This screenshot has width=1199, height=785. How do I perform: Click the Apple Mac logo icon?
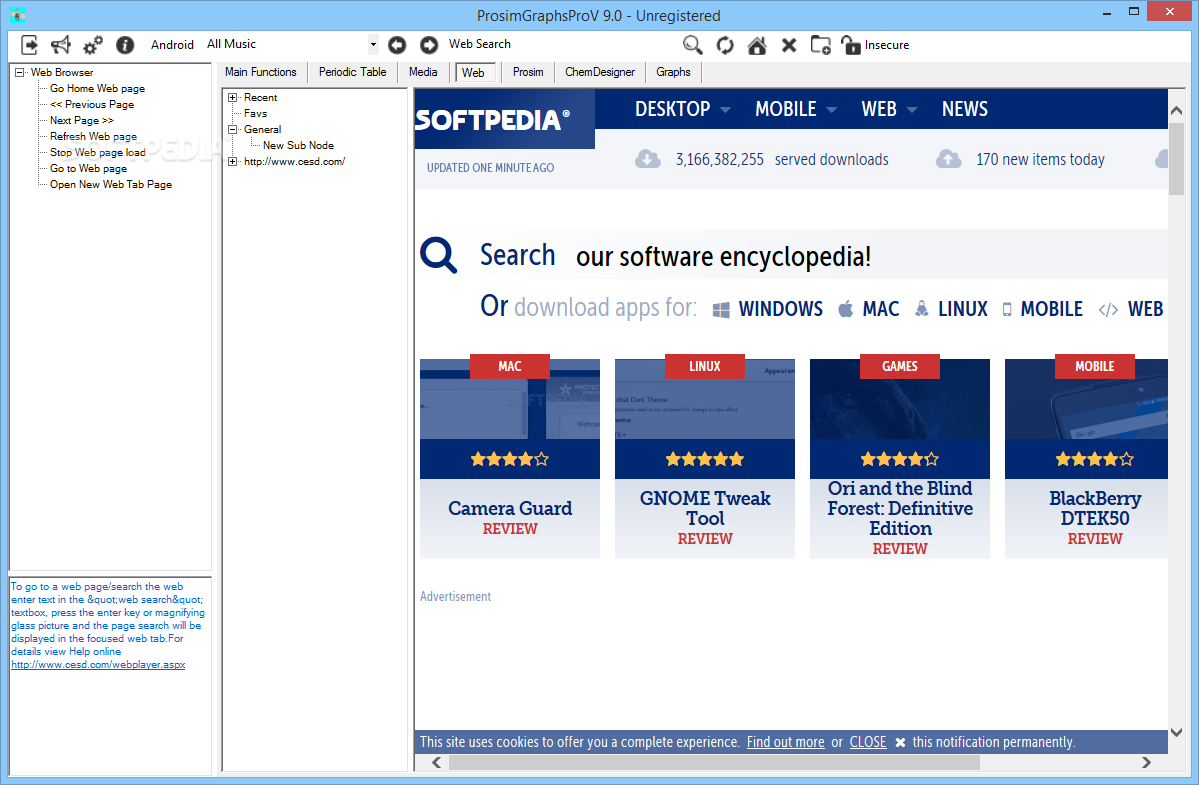pyautogui.click(x=846, y=309)
